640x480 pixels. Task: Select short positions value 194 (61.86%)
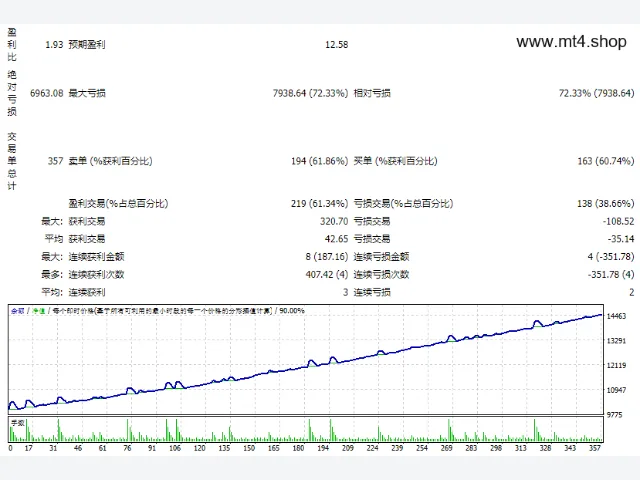[x=319, y=161]
